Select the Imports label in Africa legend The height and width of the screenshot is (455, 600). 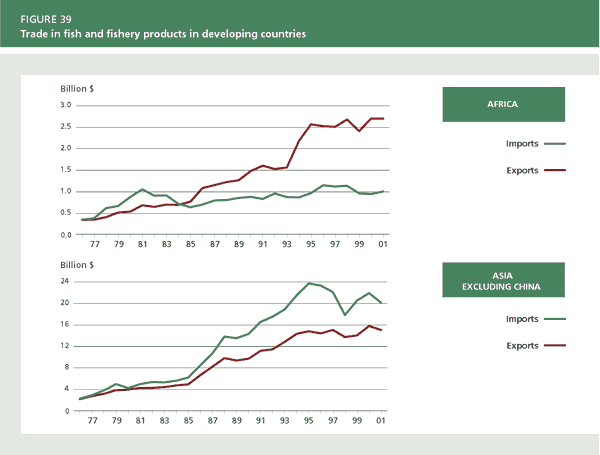pyautogui.click(x=522, y=144)
